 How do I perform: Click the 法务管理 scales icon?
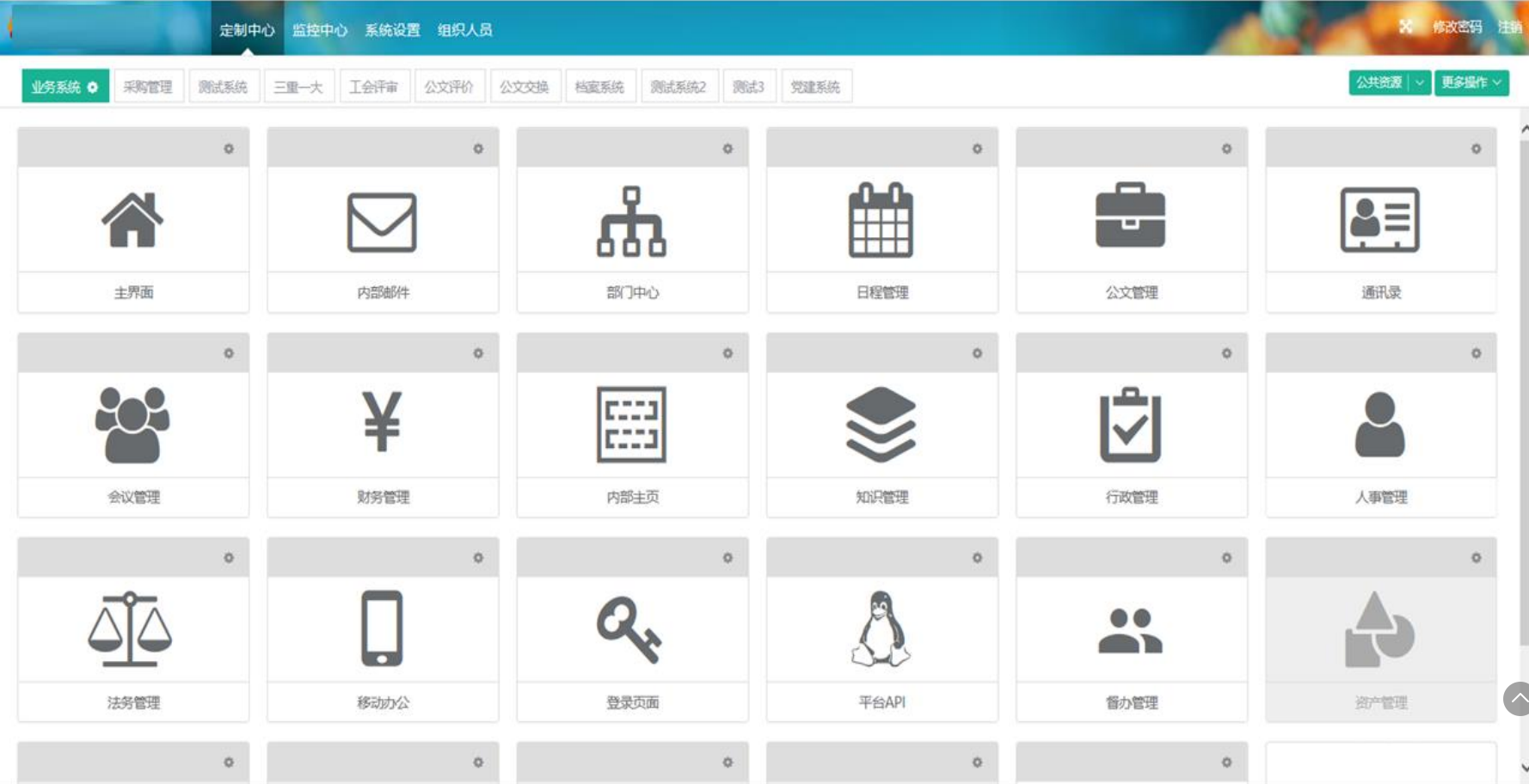click(131, 628)
